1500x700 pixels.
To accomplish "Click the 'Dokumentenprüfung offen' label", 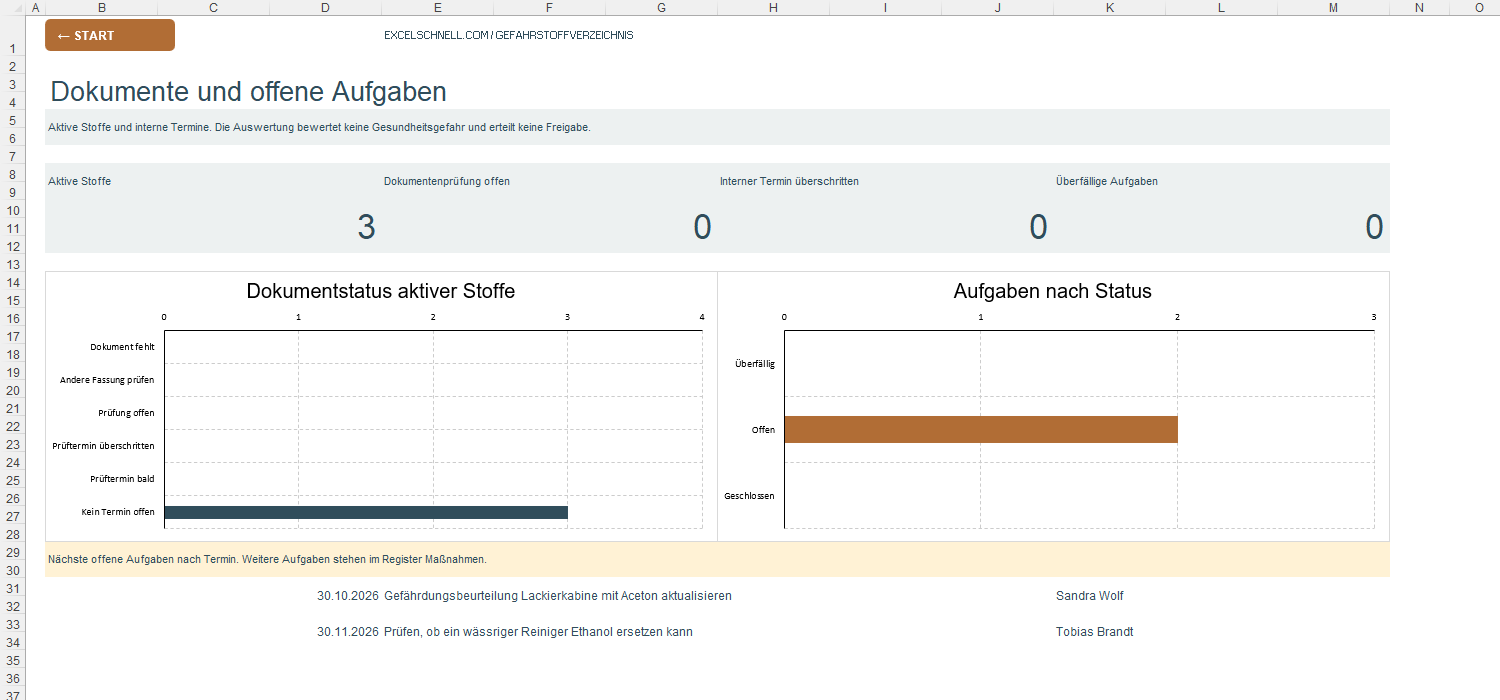I will click(x=447, y=181).
